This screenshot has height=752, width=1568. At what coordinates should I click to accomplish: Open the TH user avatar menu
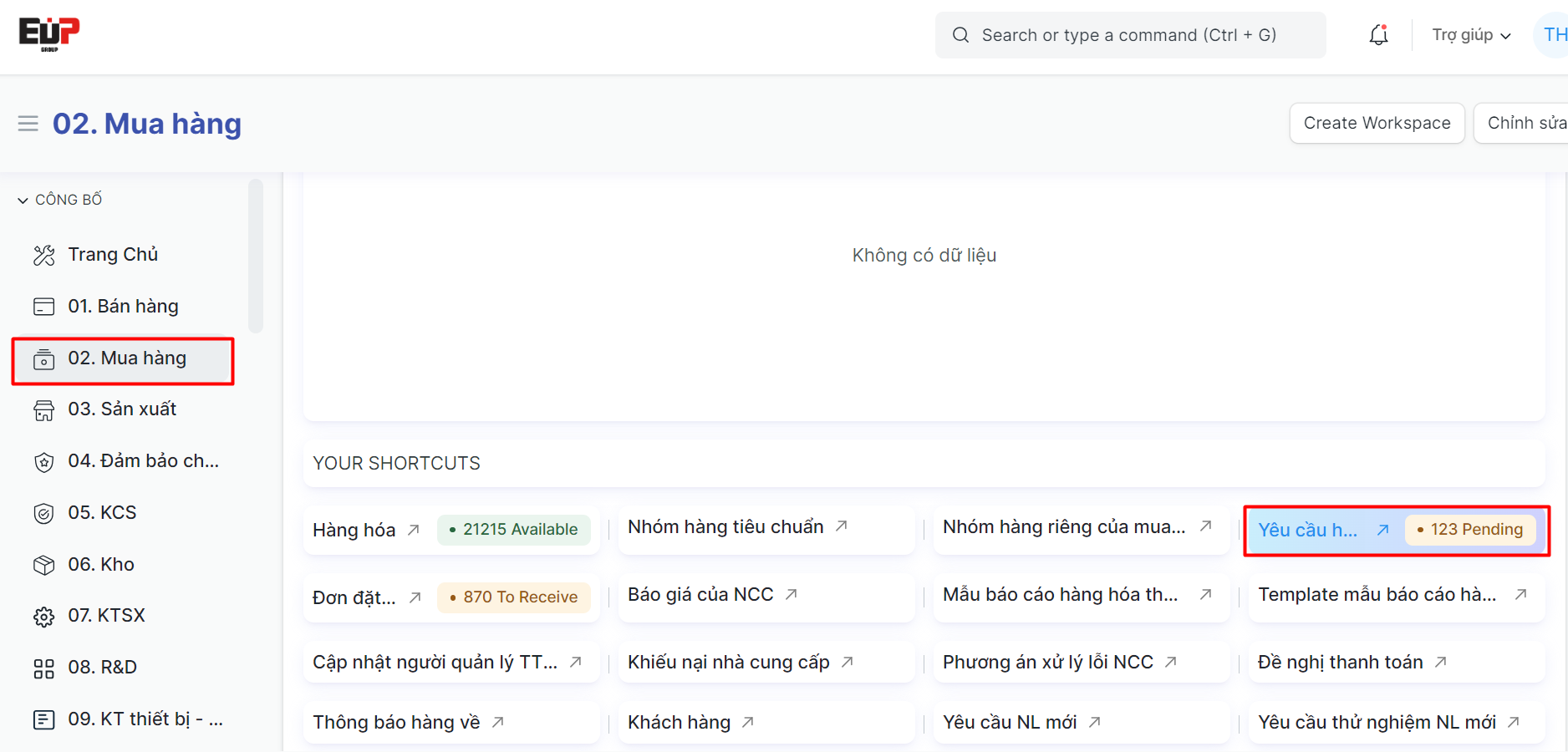(x=1553, y=35)
